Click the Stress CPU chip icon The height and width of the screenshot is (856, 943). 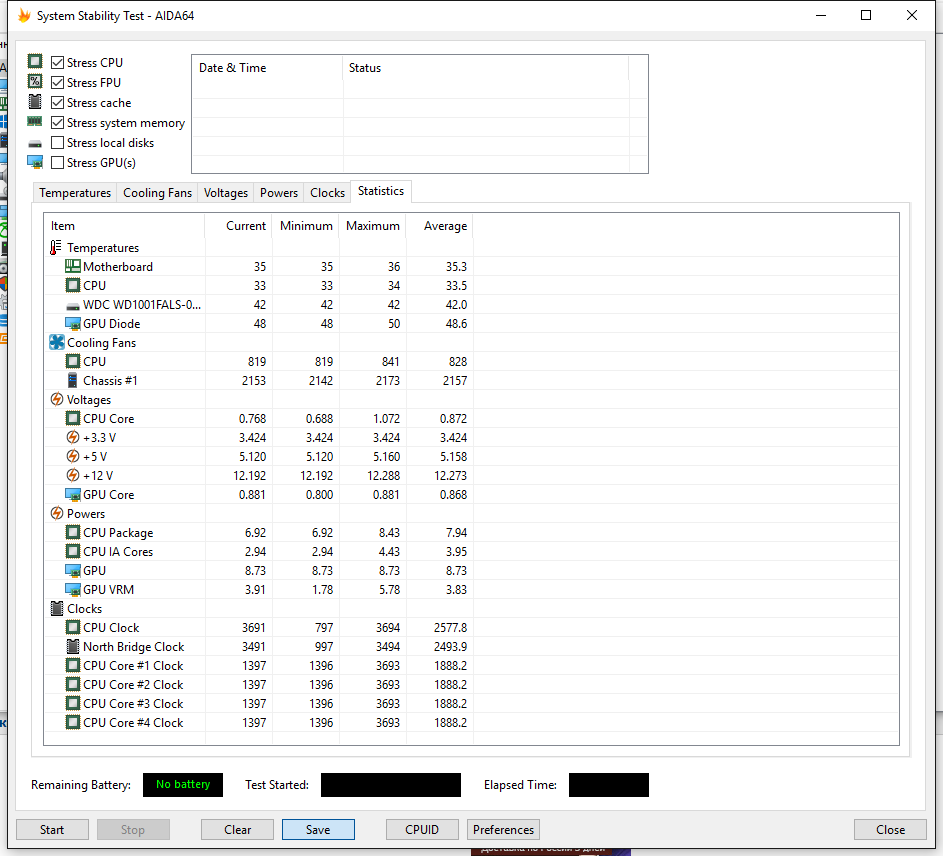pyautogui.click(x=35, y=62)
